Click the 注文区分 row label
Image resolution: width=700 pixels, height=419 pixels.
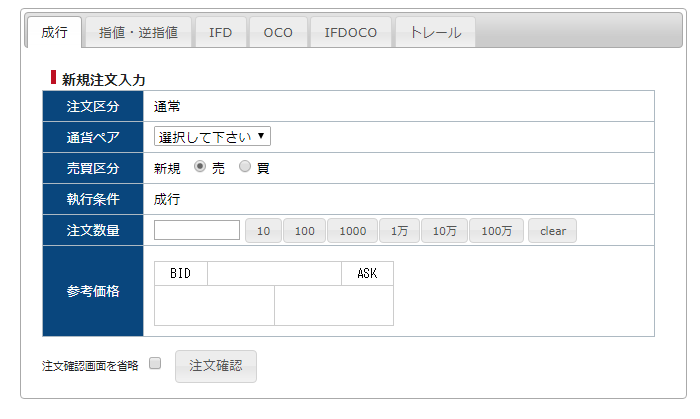[x=93, y=106]
